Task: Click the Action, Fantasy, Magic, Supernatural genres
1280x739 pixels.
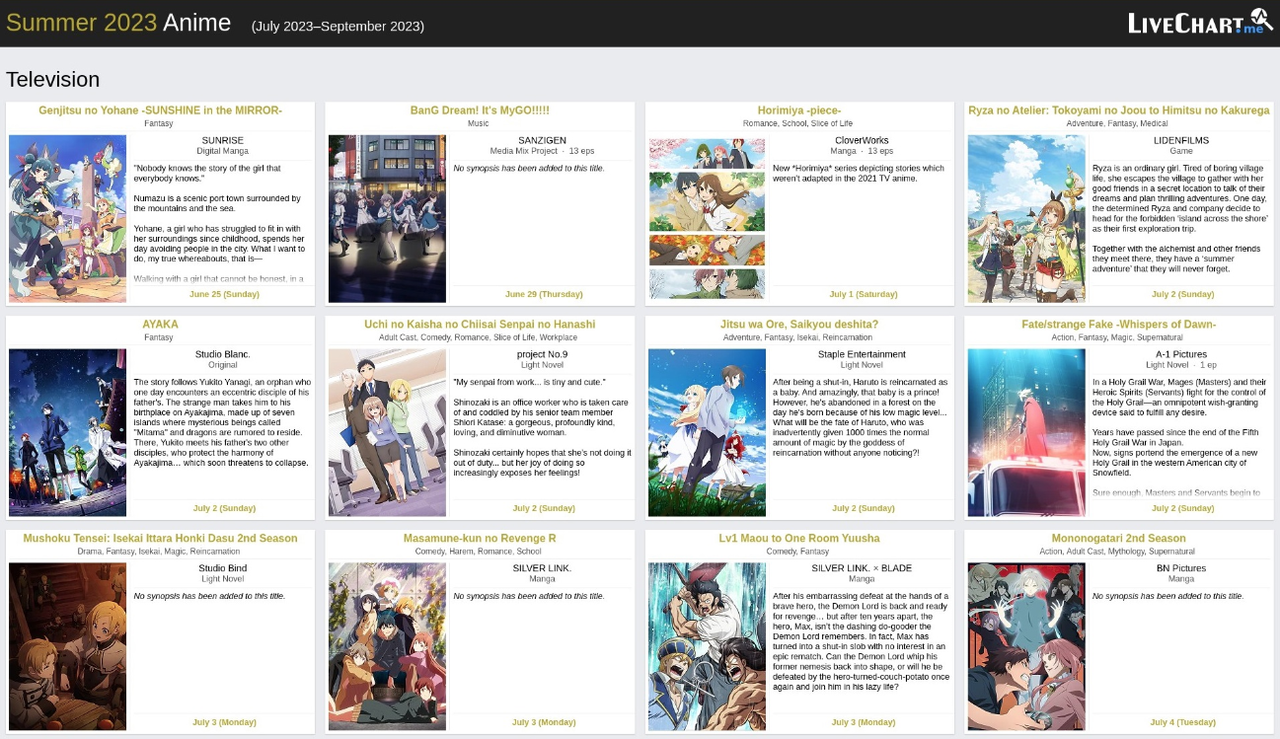Action: [1117, 338]
